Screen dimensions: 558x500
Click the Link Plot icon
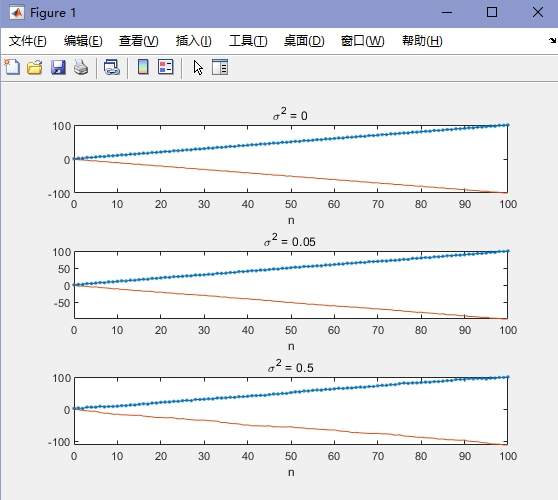tap(112, 67)
